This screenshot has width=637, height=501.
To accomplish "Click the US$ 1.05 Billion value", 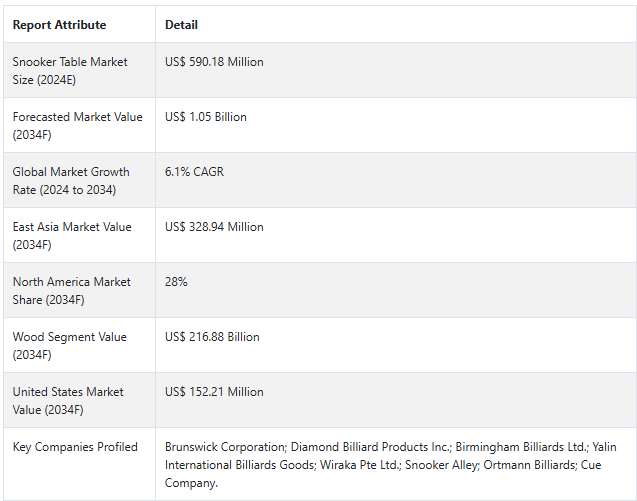I will tap(205, 117).
